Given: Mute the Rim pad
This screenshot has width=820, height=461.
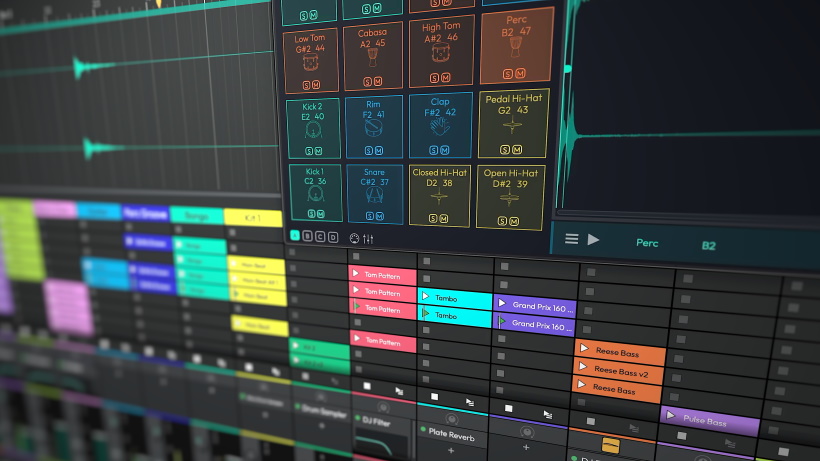Looking at the screenshot, I should pos(379,151).
